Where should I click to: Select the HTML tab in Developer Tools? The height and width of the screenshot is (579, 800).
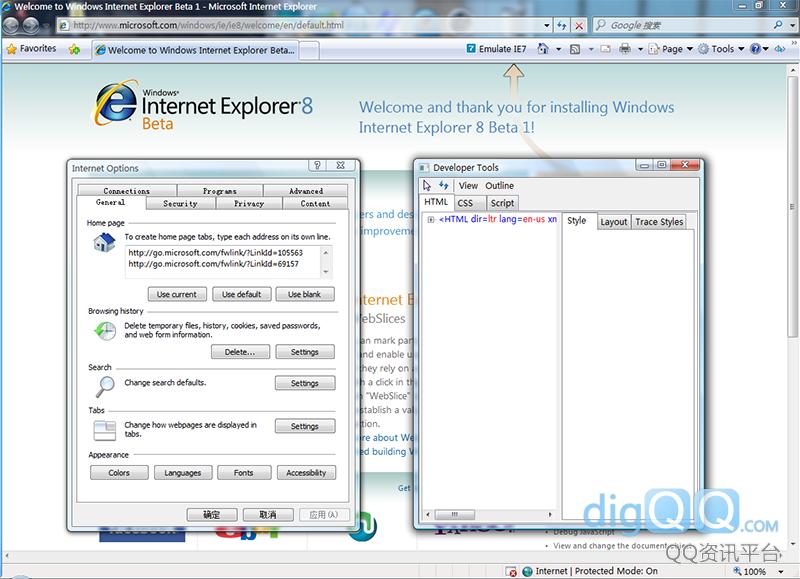tap(436, 202)
